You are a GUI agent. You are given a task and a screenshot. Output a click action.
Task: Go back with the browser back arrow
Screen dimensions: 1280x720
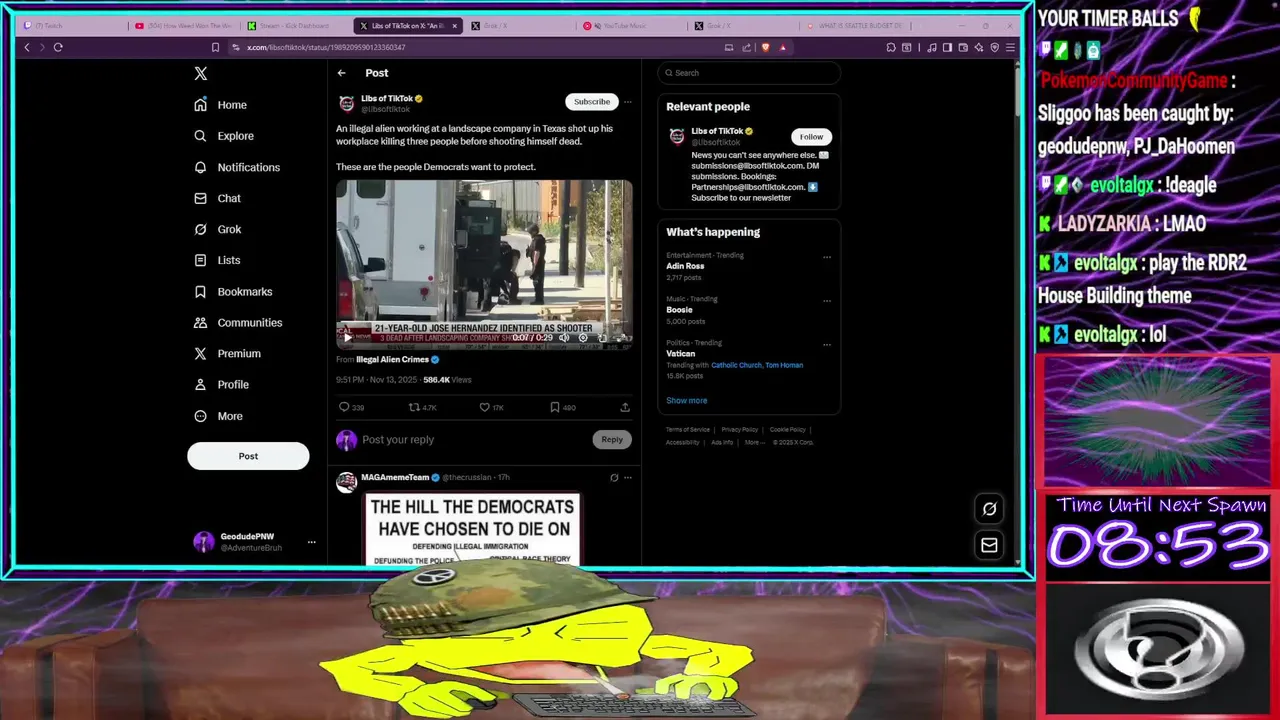coord(27,47)
